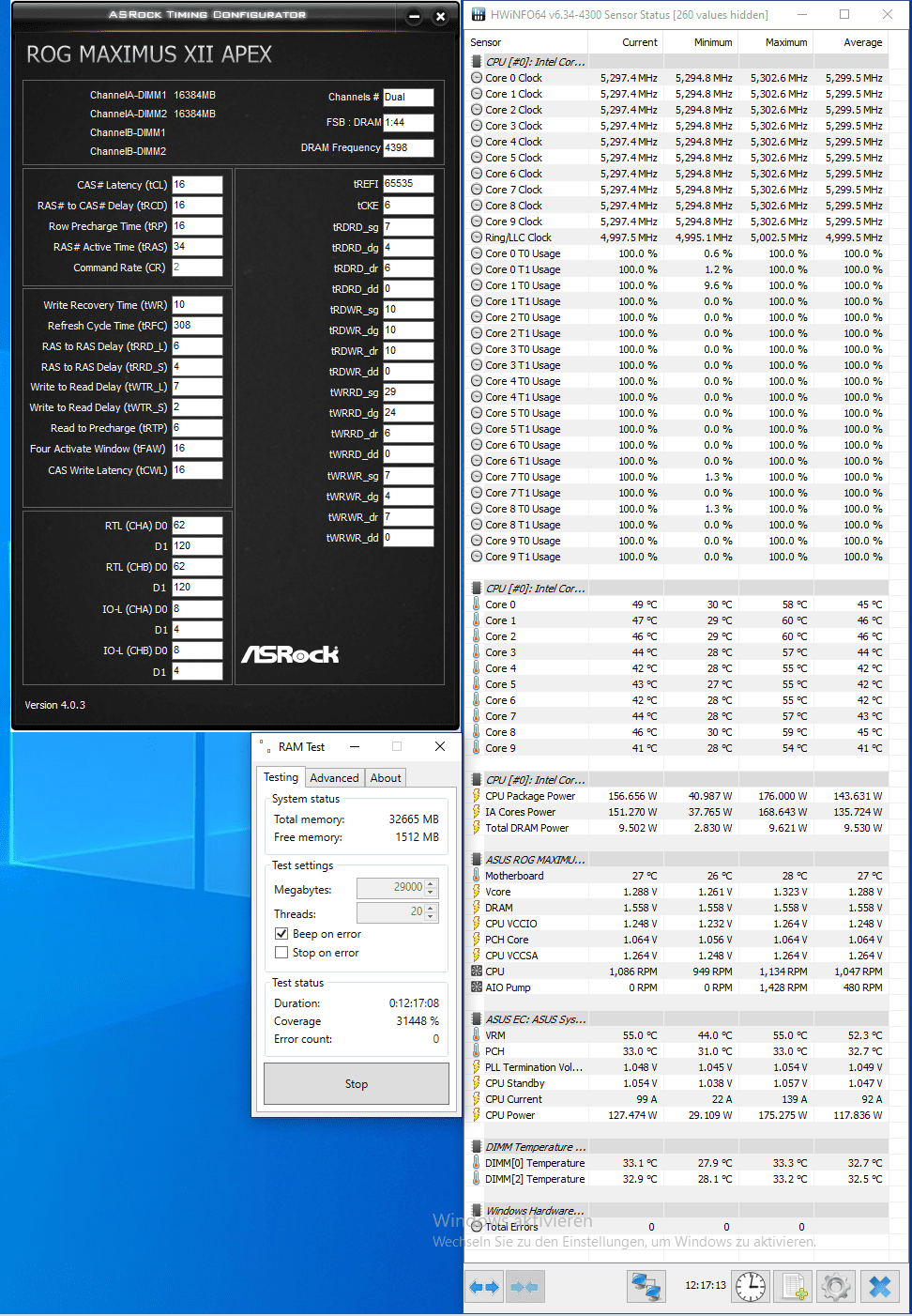The image size is (912, 1316).
Task: Click the Average column header
Action: (x=850, y=42)
